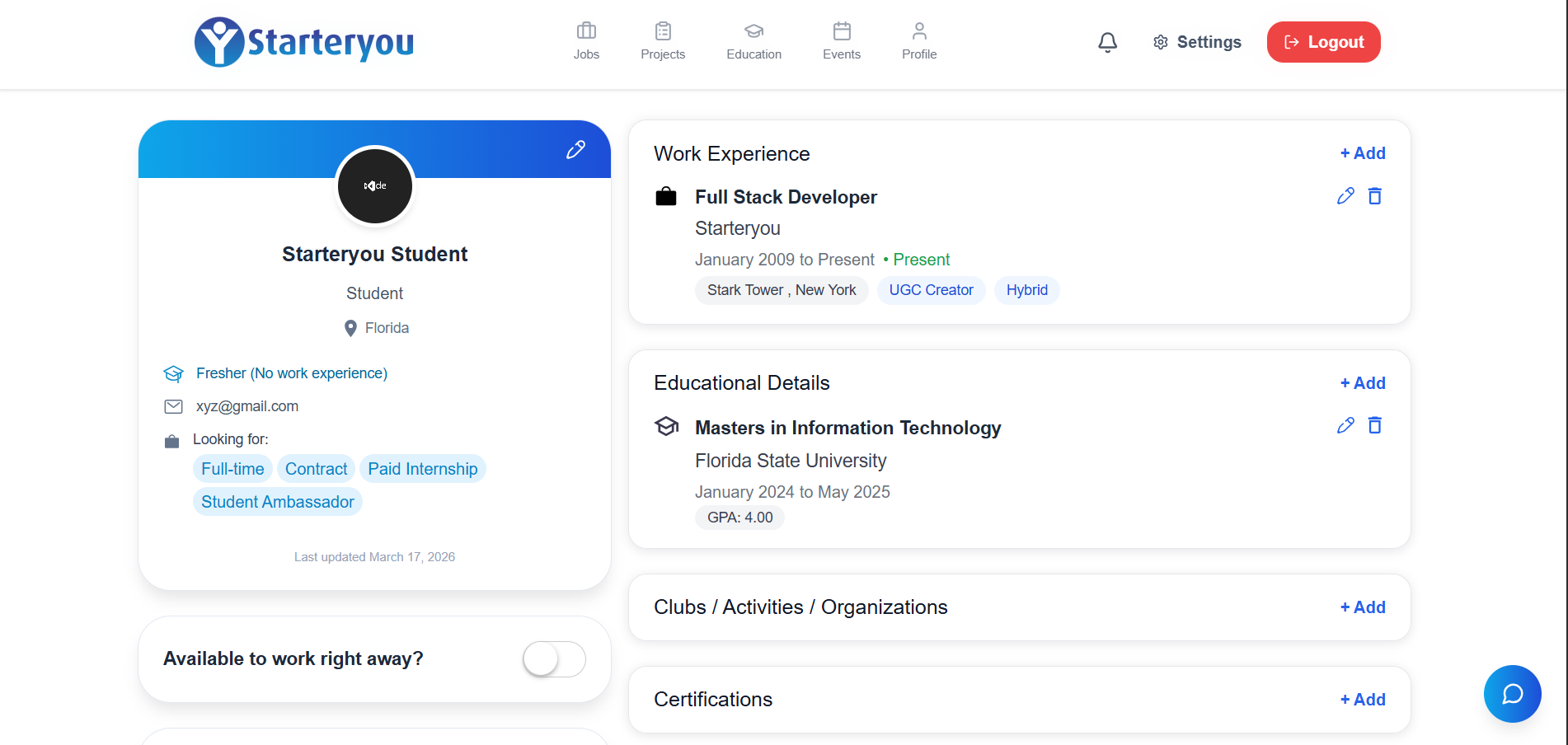Go to the Jobs tab
This screenshot has height=745, width=1568.
coord(586,41)
